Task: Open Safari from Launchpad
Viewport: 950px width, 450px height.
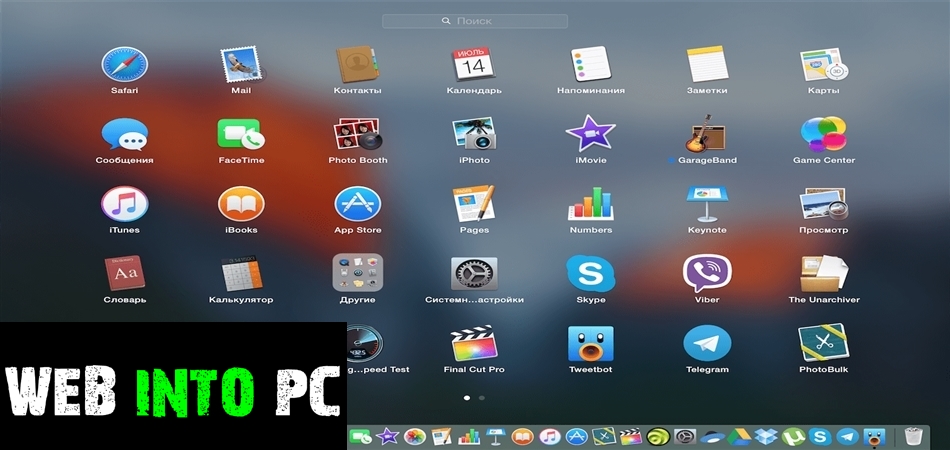Action: 125,64
